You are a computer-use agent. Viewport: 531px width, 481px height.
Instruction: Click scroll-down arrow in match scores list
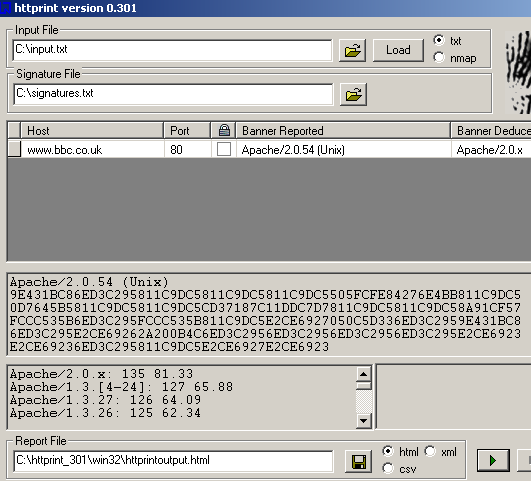point(364,421)
